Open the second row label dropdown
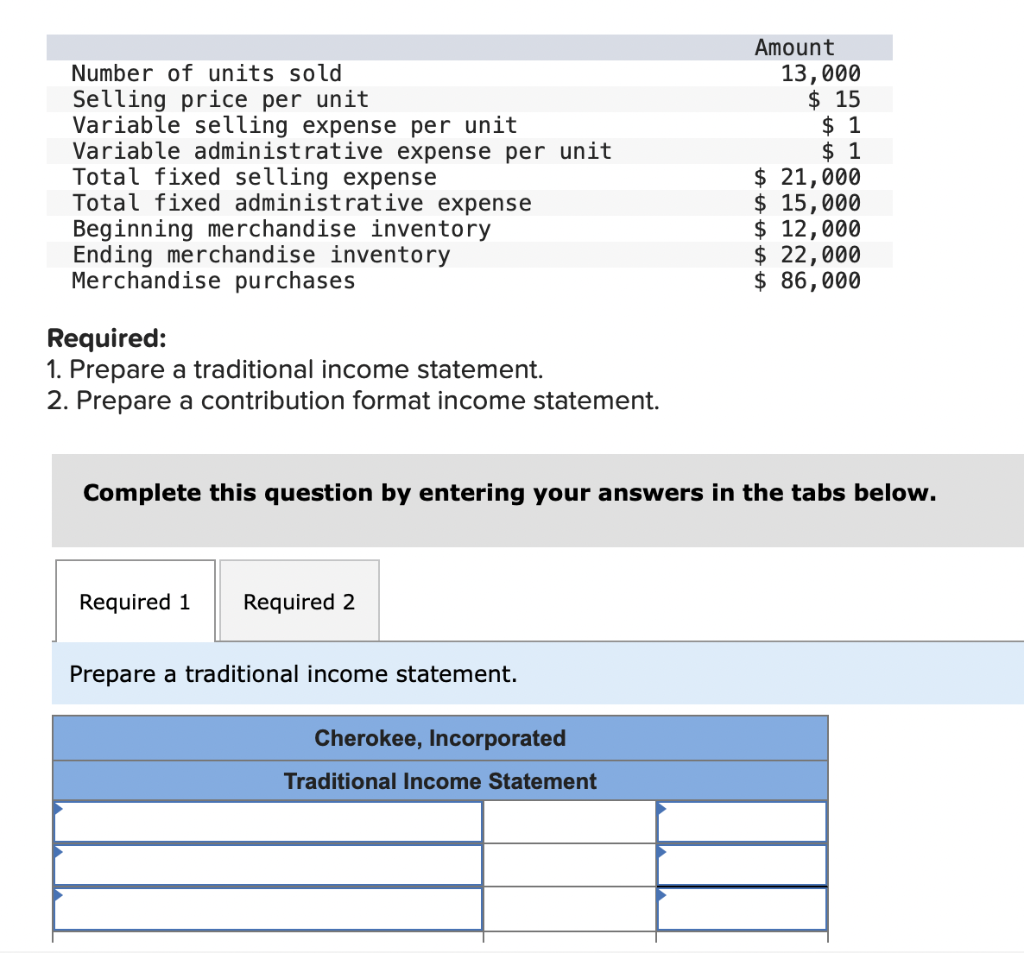 point(59,854)
